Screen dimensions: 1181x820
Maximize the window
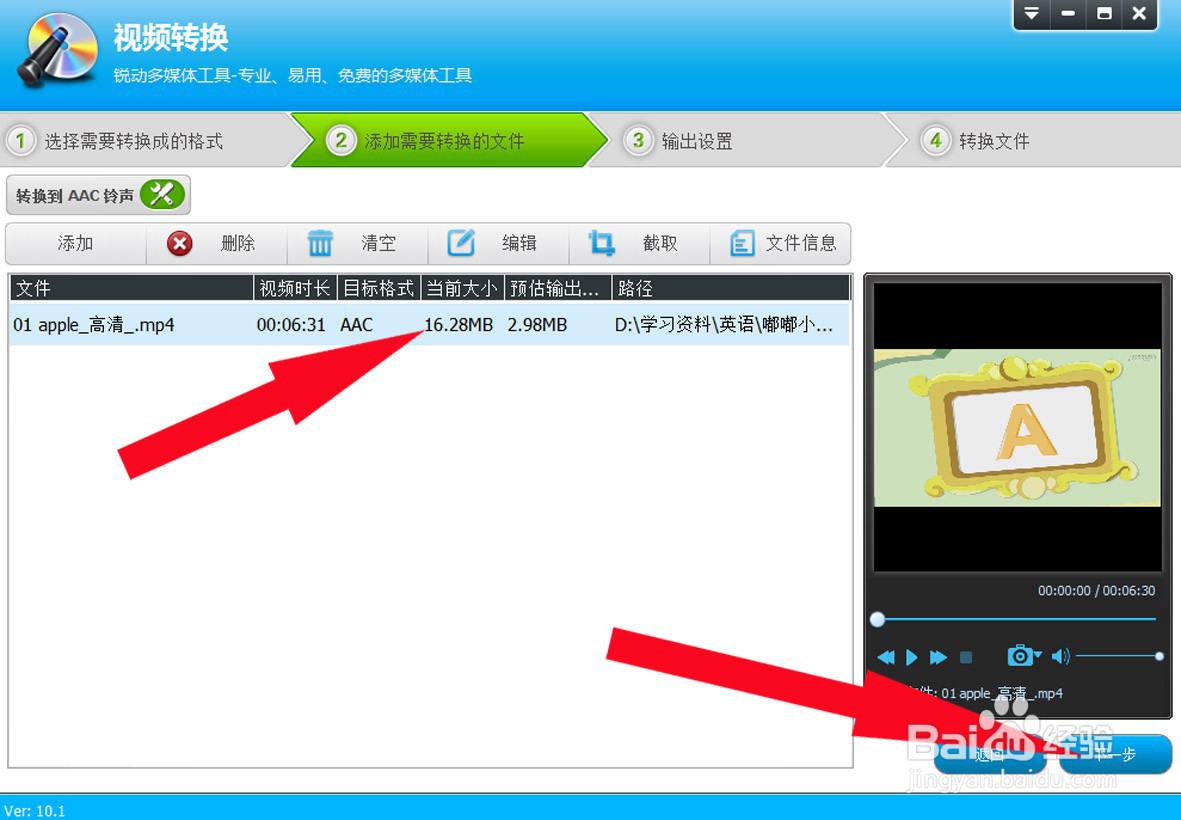coord(1104,14)
